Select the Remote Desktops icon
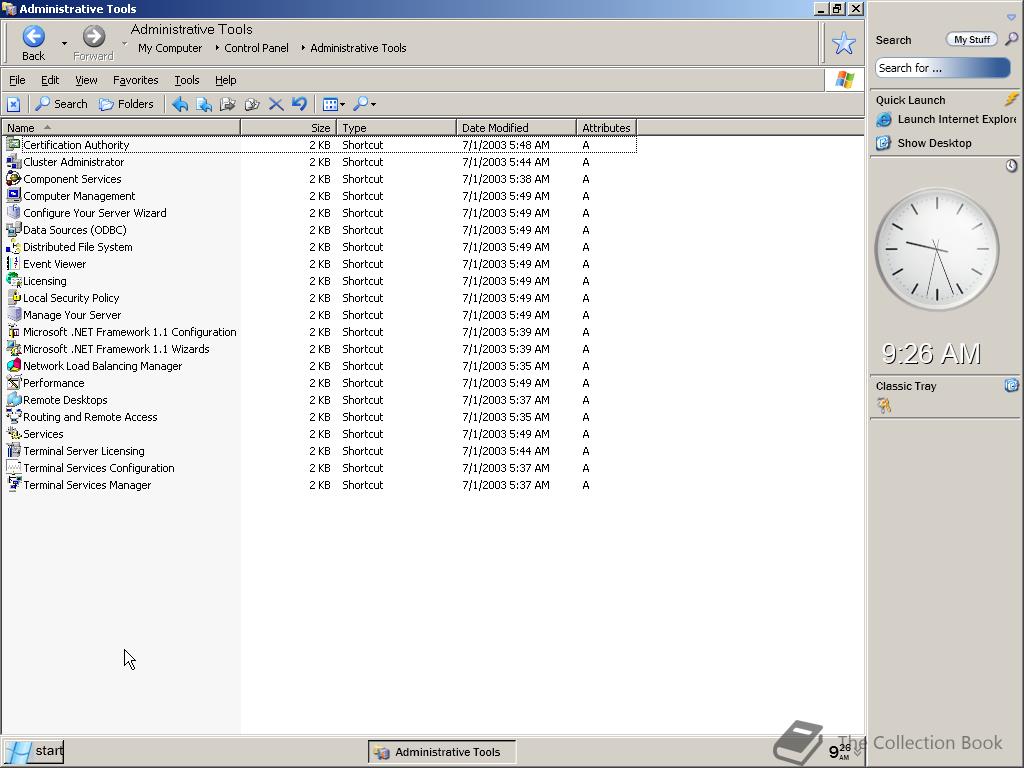Screen dimensions: 1024x768 13,399
